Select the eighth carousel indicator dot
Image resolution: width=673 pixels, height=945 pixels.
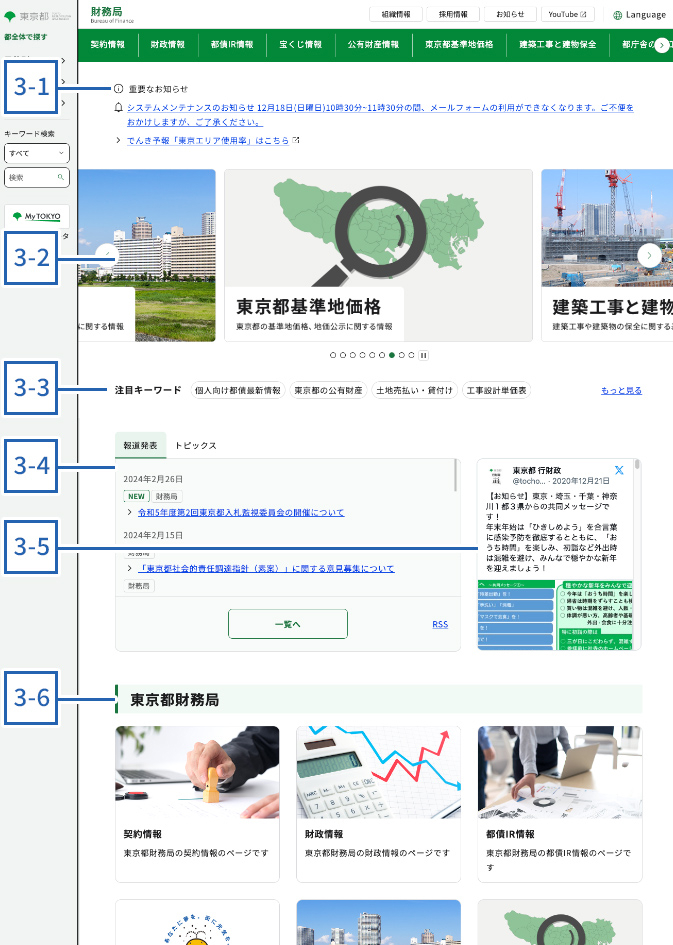(x=401, y=355)
